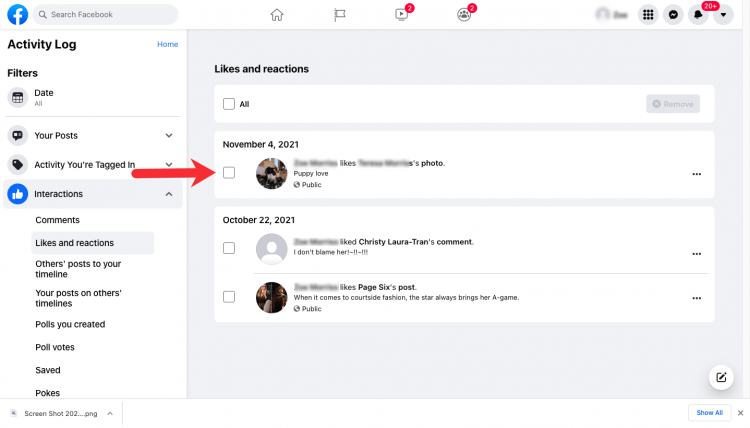Image resolution: width=750 pixels, height=428 pixels.
Task: Open Comments in the sidebar
Action: (x=57, y=220)
